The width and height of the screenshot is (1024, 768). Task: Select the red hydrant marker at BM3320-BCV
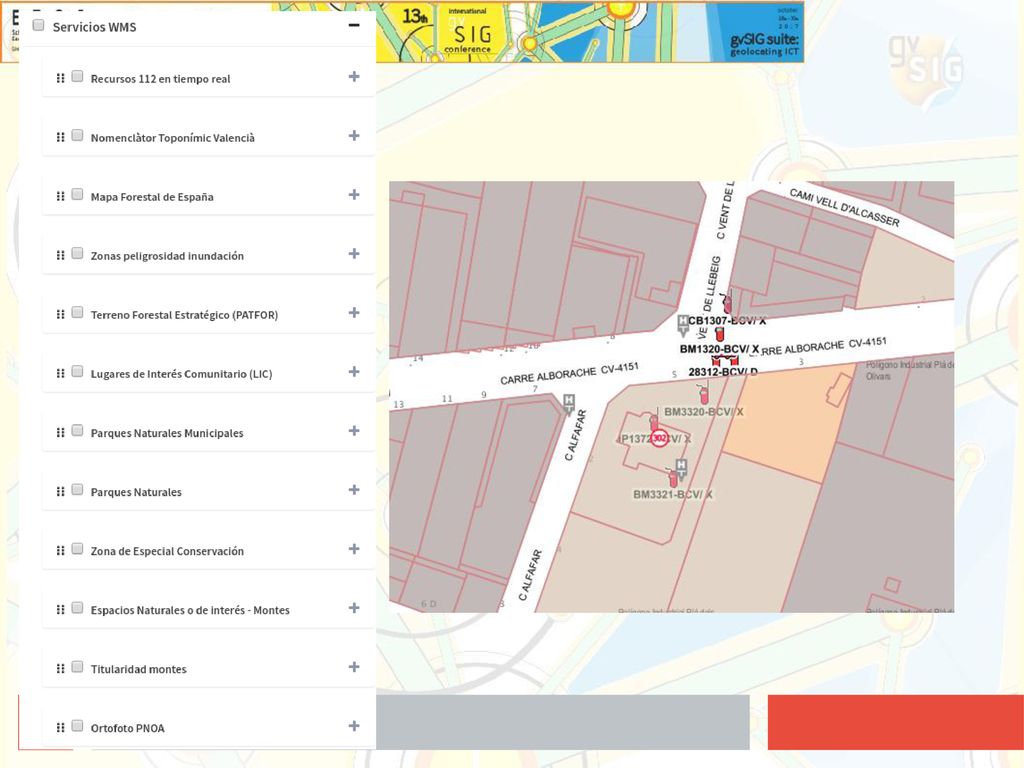(x=704, y=394)
